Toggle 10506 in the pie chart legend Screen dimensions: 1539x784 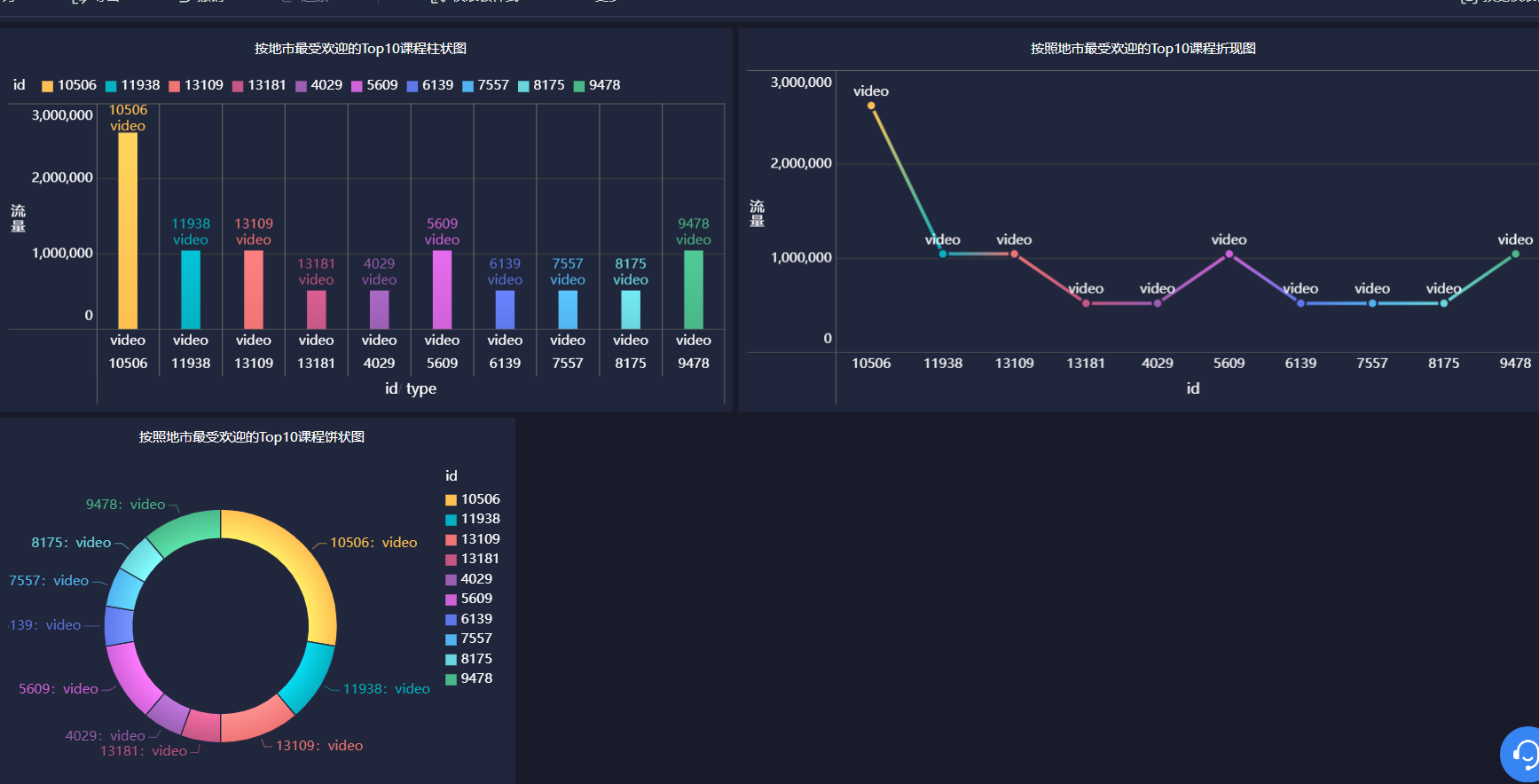473,499
